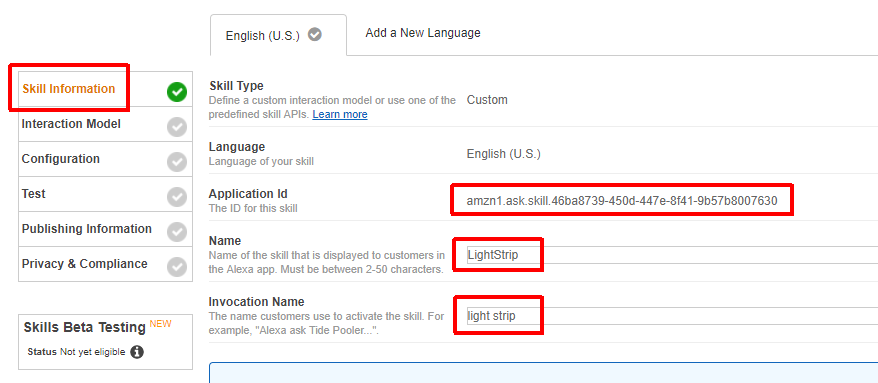
Task: Click gray checkmark beside Privacy & Compliance
Action: pyautogui.click(x=177, y=267)
